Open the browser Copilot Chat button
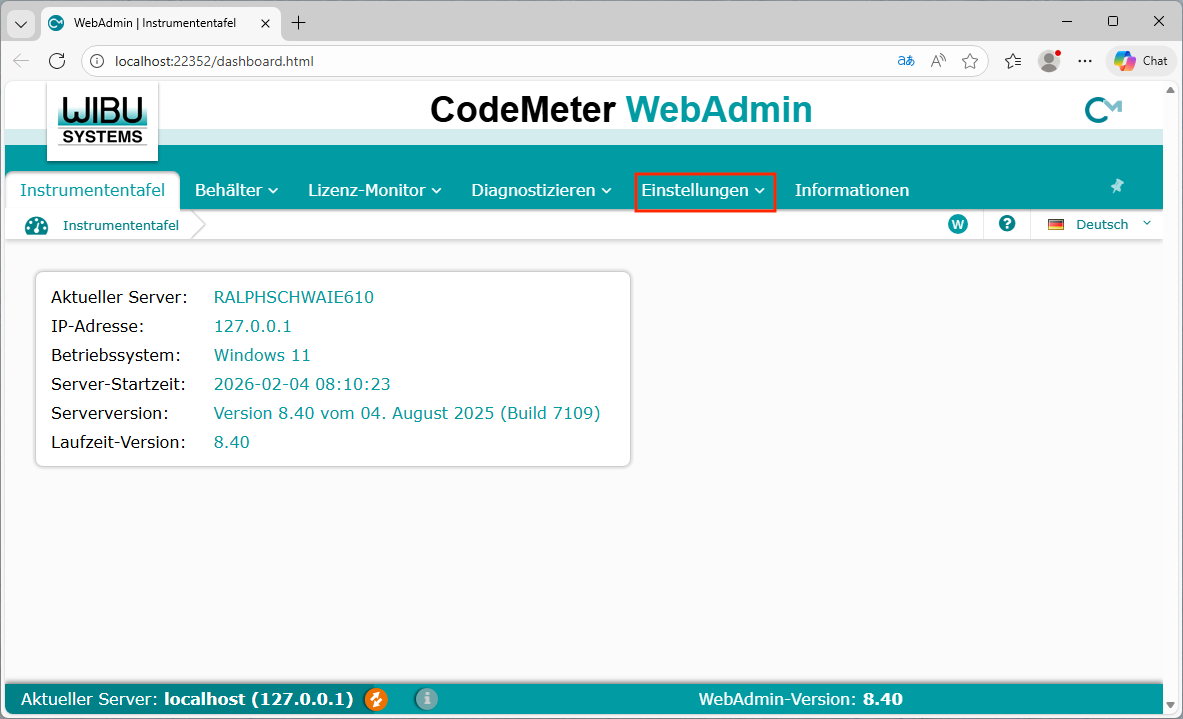Screen dimensions: 1183x719 click(x=1141, y=61)
